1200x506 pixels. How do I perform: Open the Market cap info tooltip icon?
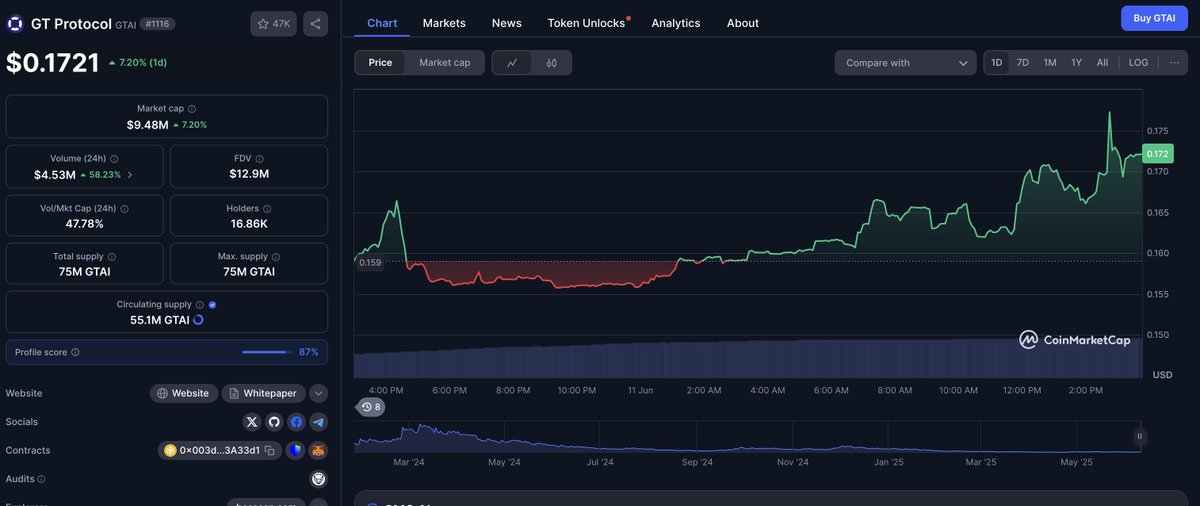[x=192, y=108]
